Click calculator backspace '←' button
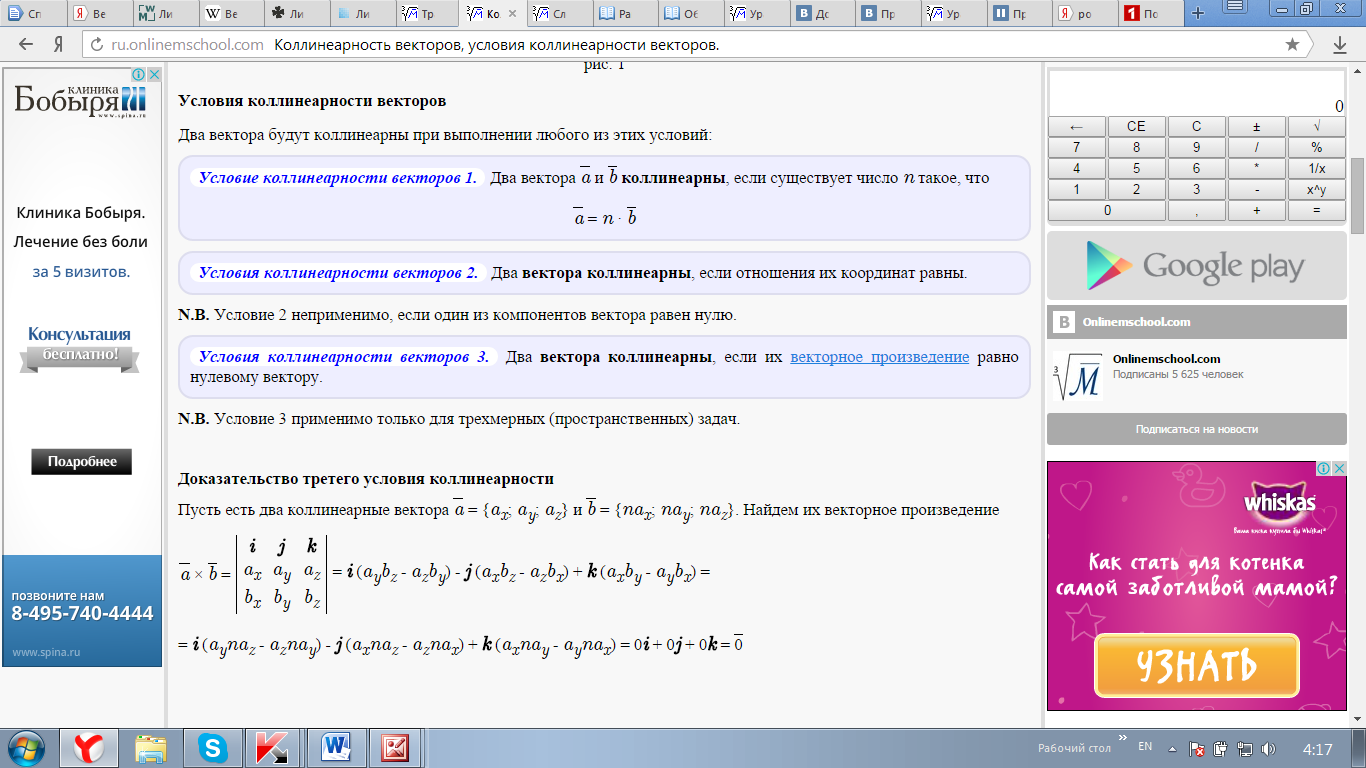The image size is (1366, 768). click(1076, 127)
